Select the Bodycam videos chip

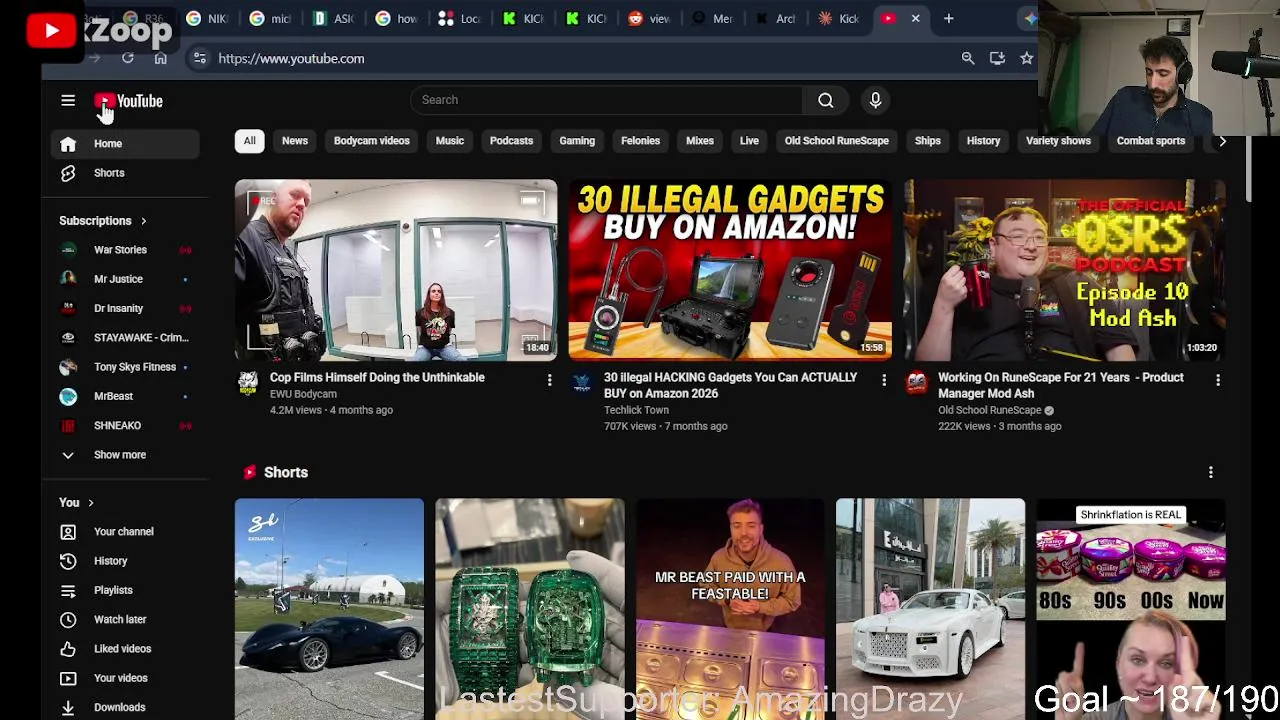[x=372, y=141]
